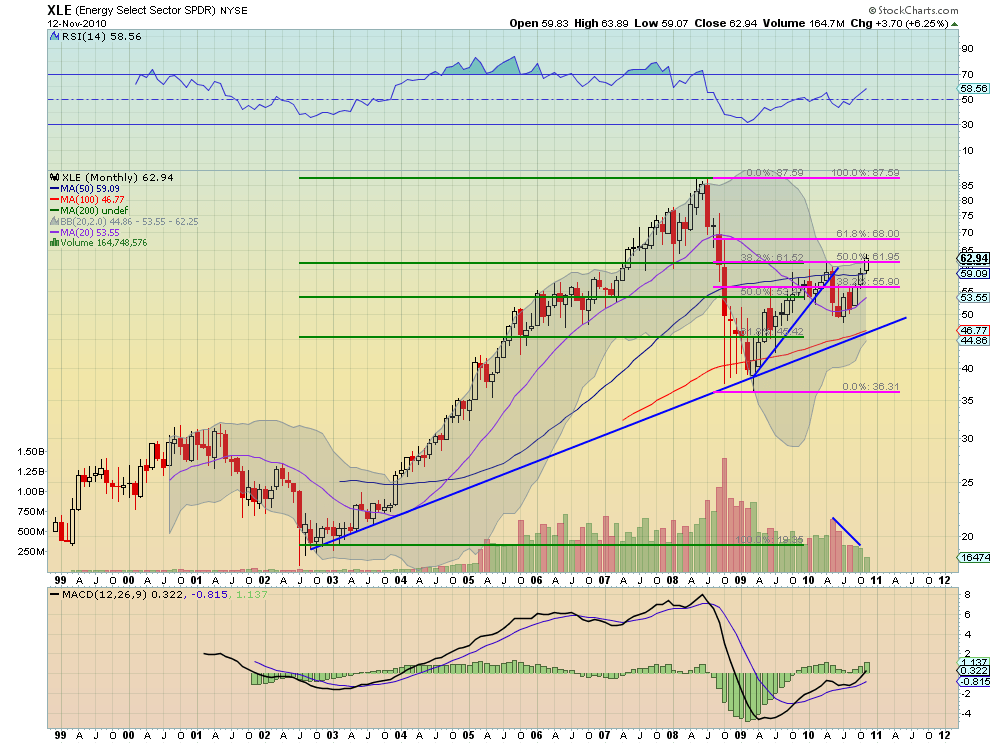Click the High 63.89 value
This screenshot has width=990, height=744.
click(601, 23)
